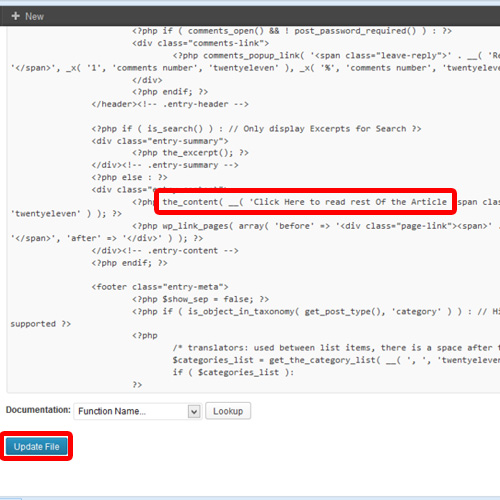Image resolution: width=500 pixels, height=500 pixels.
Task: Click the comments_open() condition line
Action: coord(292,31)
